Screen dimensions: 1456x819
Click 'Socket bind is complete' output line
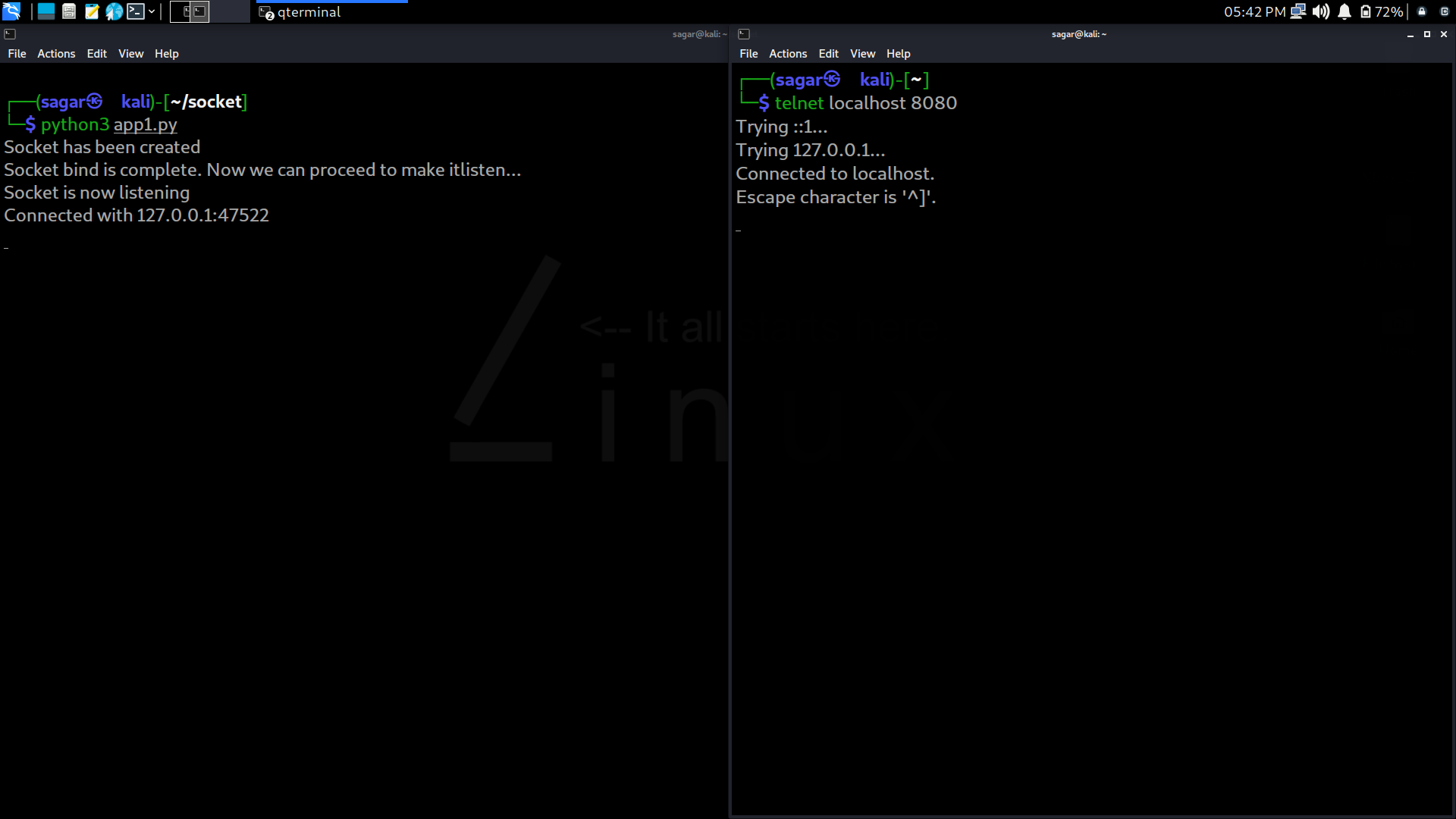[262, 170]
